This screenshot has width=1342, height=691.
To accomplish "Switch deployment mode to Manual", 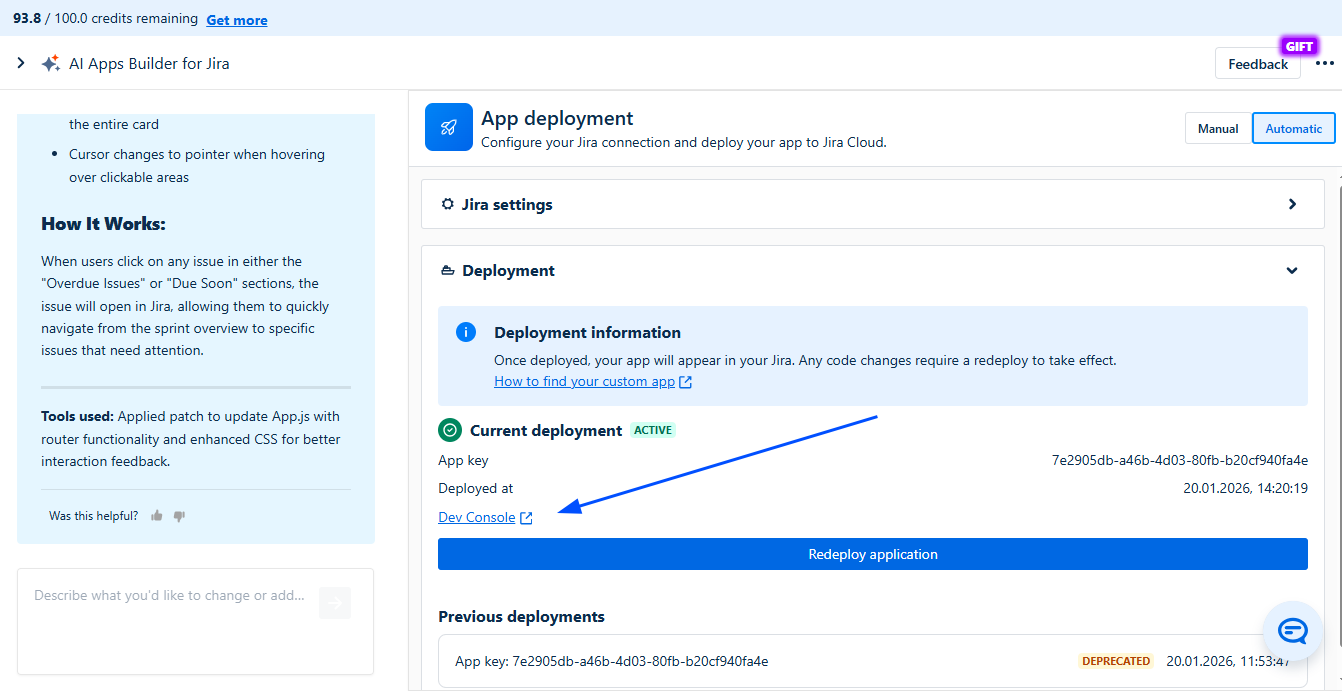I will click(1218, 128).
